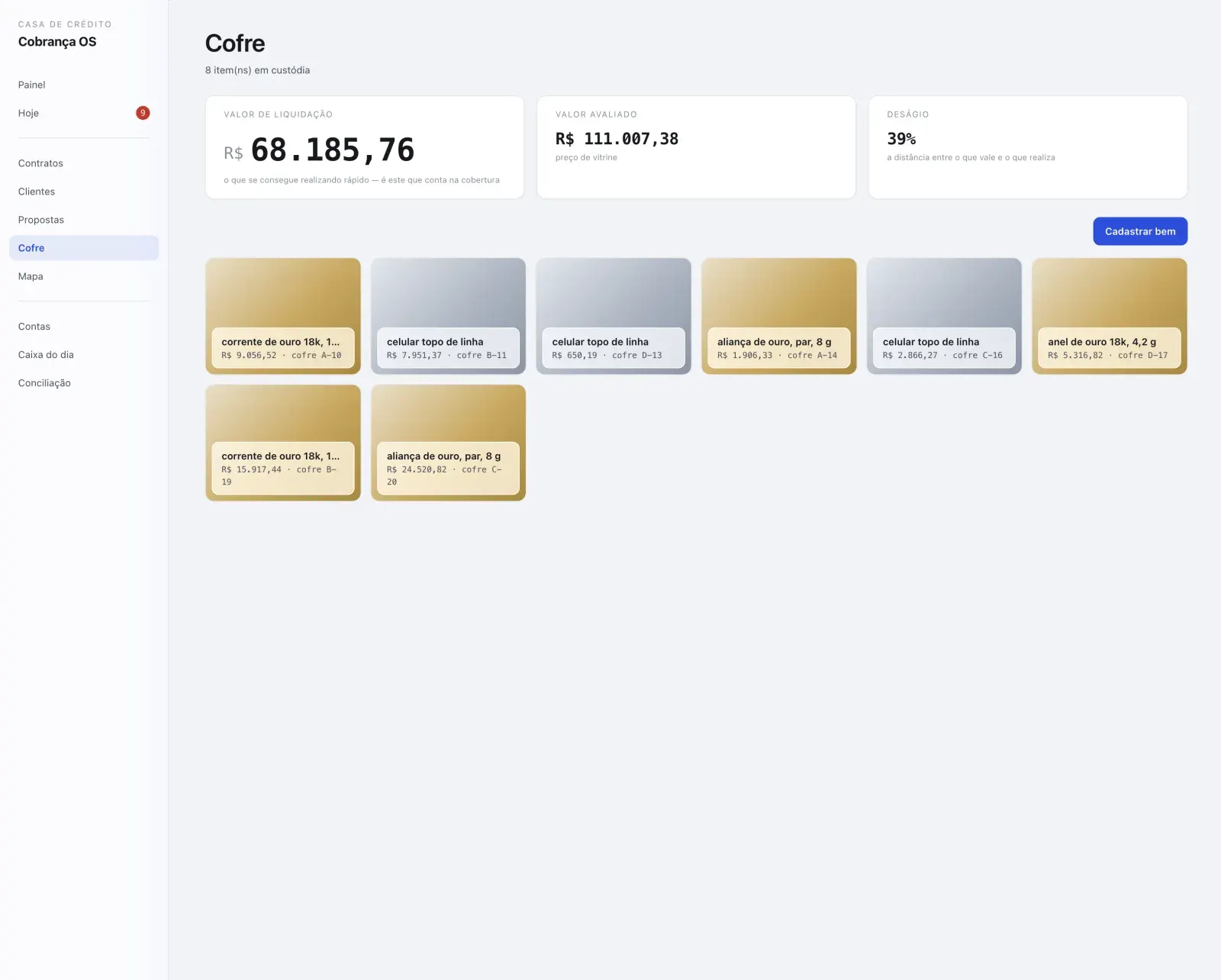
Task: Click the Cobrança OS app title
Action: pos(57,42)
